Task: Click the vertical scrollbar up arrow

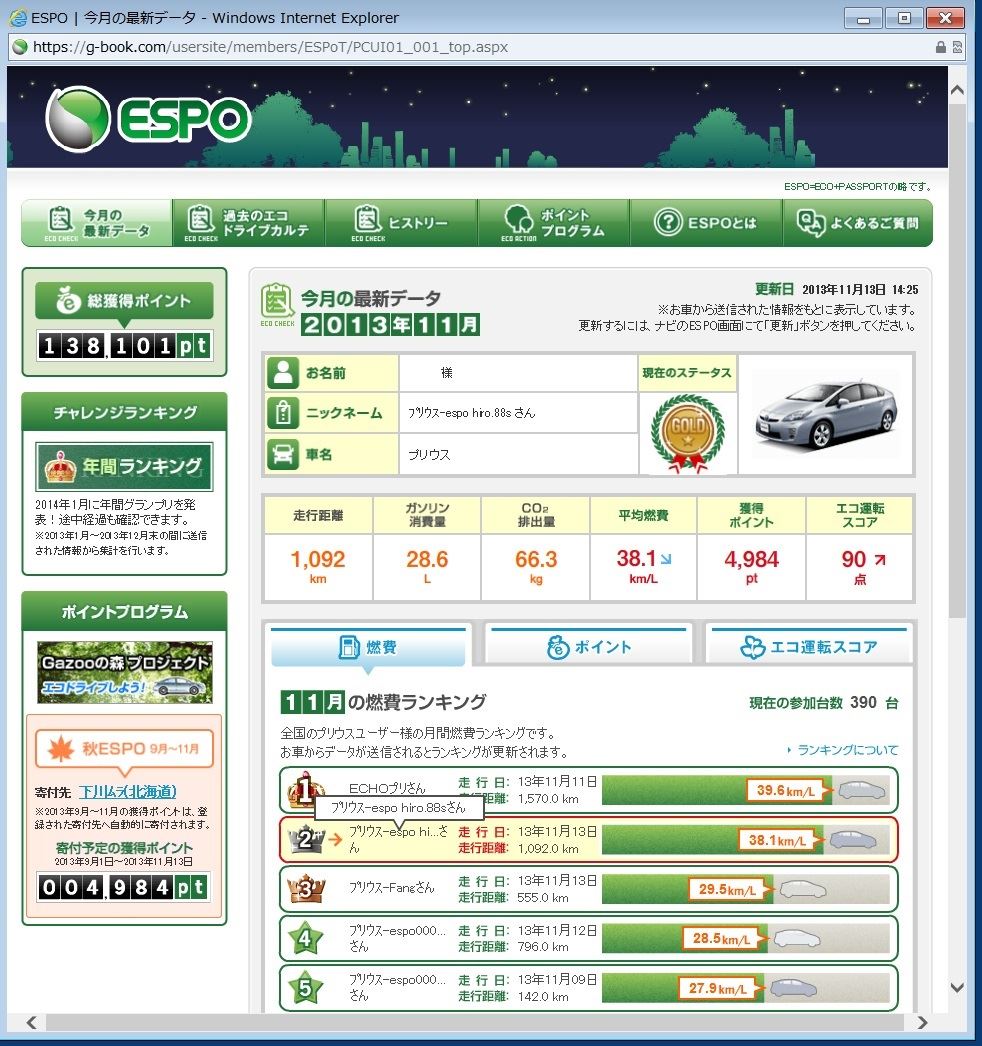Action: coord(957,89)
